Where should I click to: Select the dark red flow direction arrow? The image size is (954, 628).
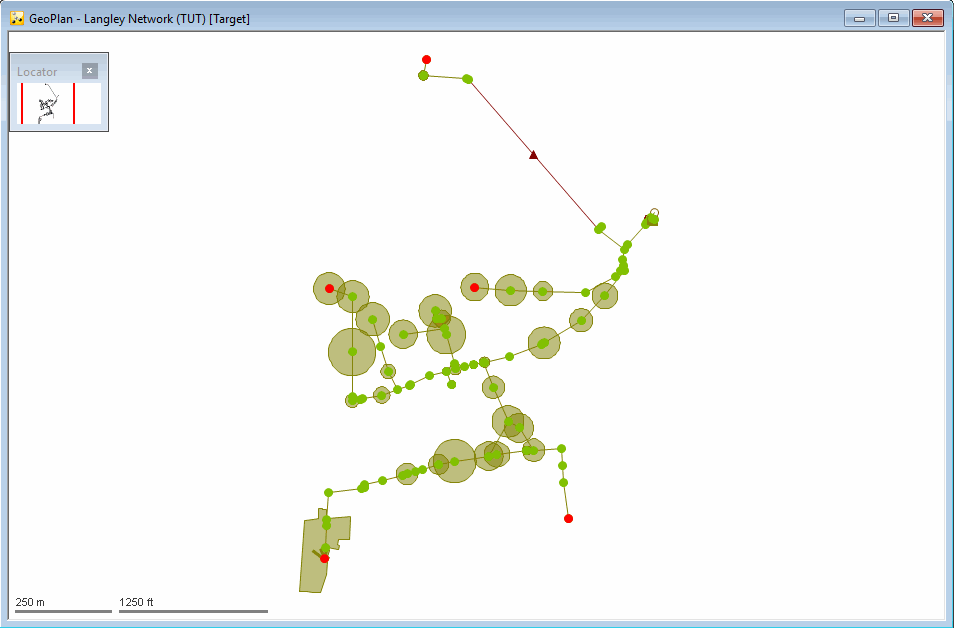tap(534, 155)
